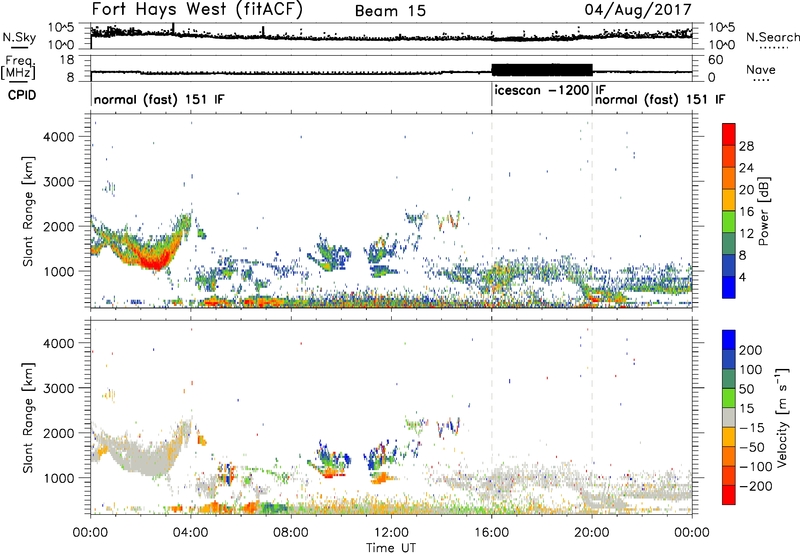Click the date 04/Aug/2017
Image resolution: width=800 pixels, height=554 pixels.
[x=638, y=10]
